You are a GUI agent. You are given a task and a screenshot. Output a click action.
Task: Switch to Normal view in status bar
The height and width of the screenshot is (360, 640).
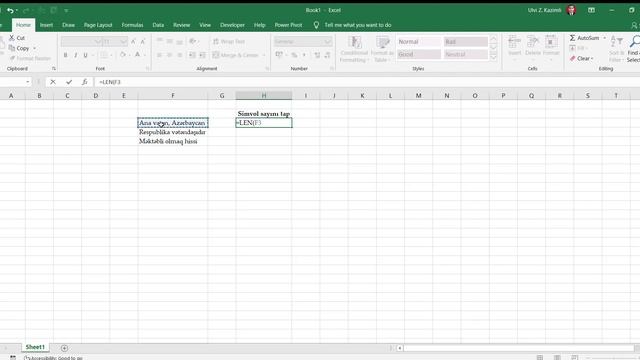(540, 358)
